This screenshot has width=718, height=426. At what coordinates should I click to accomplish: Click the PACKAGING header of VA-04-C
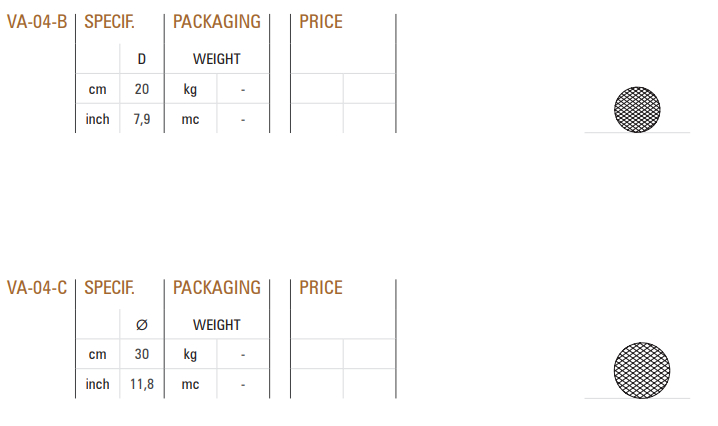[x=217, y=288]
